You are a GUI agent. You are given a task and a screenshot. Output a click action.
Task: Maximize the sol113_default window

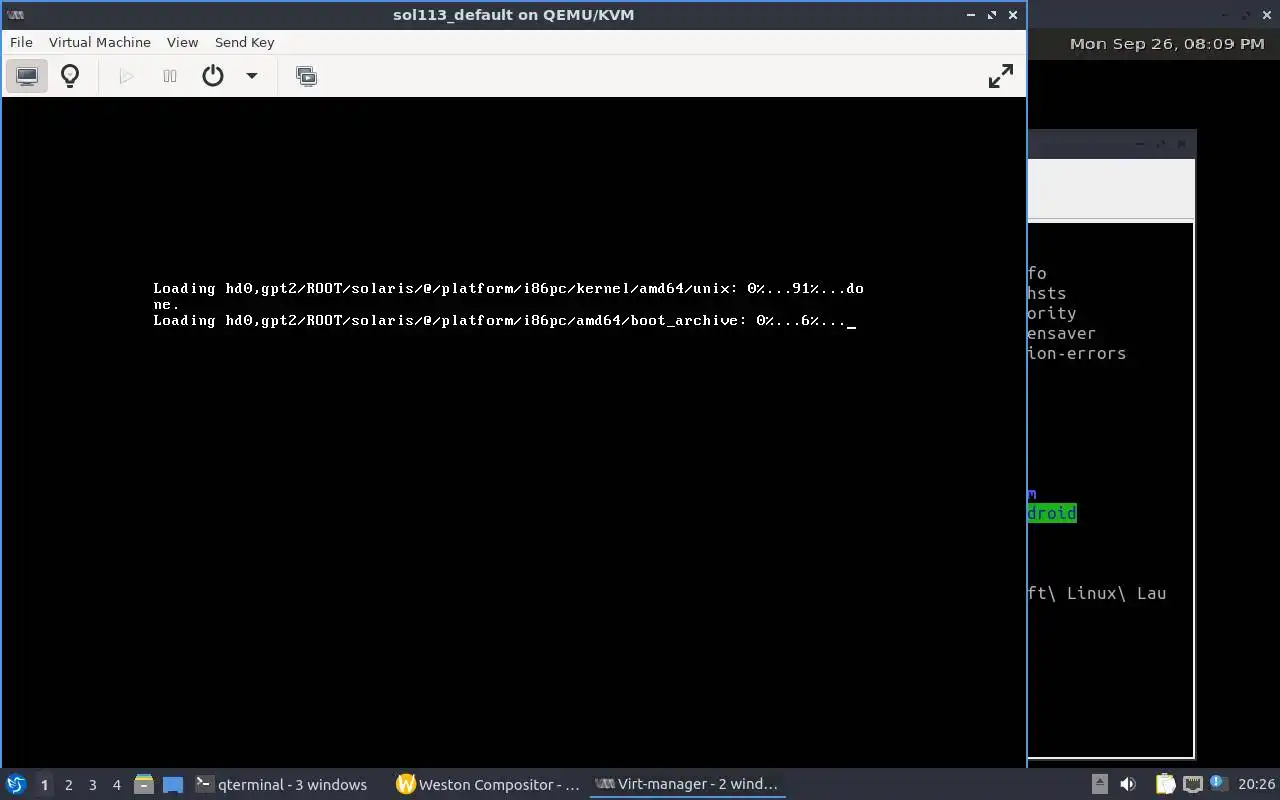coord(992,15)
